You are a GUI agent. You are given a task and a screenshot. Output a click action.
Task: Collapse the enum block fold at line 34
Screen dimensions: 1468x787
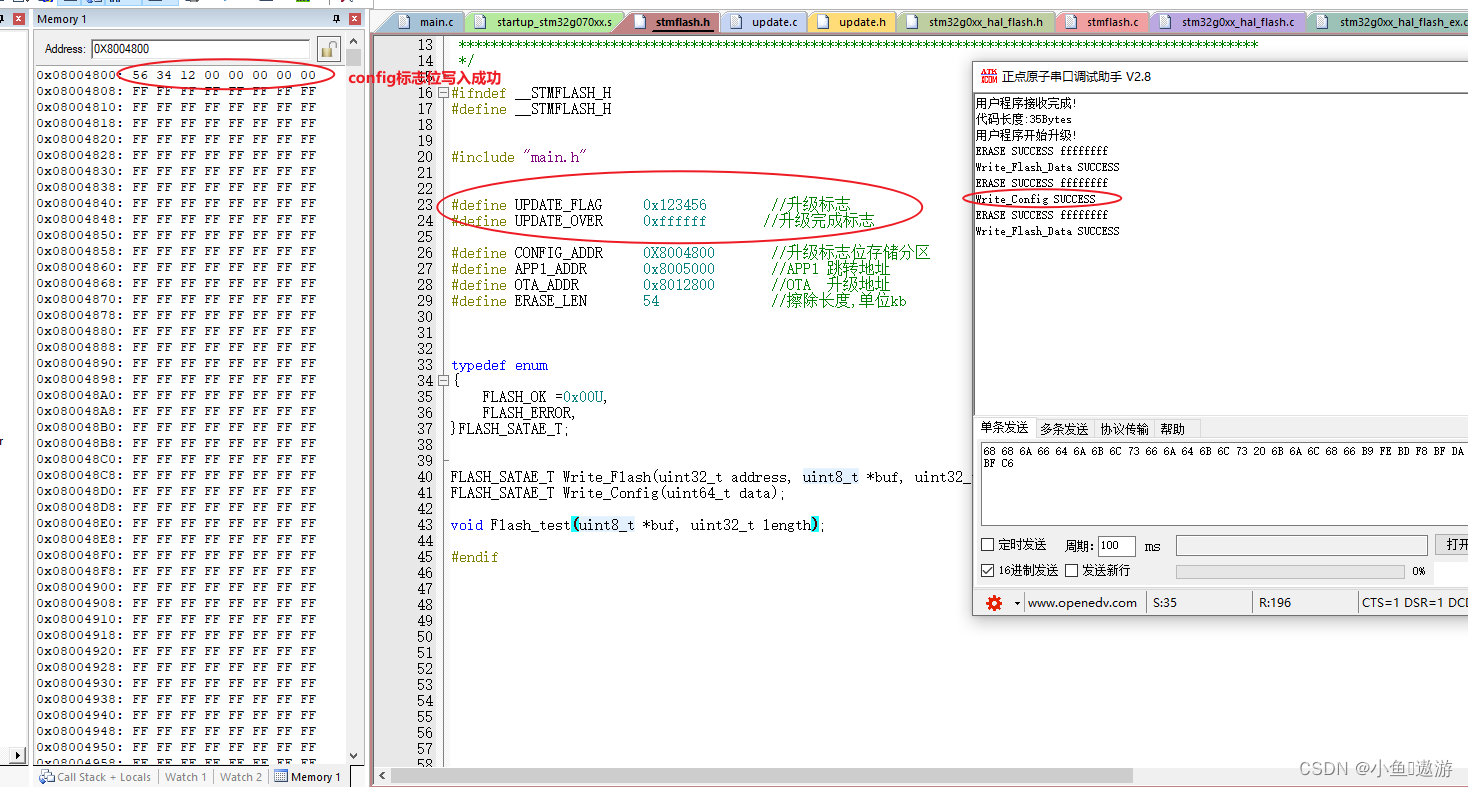[442, 381]
